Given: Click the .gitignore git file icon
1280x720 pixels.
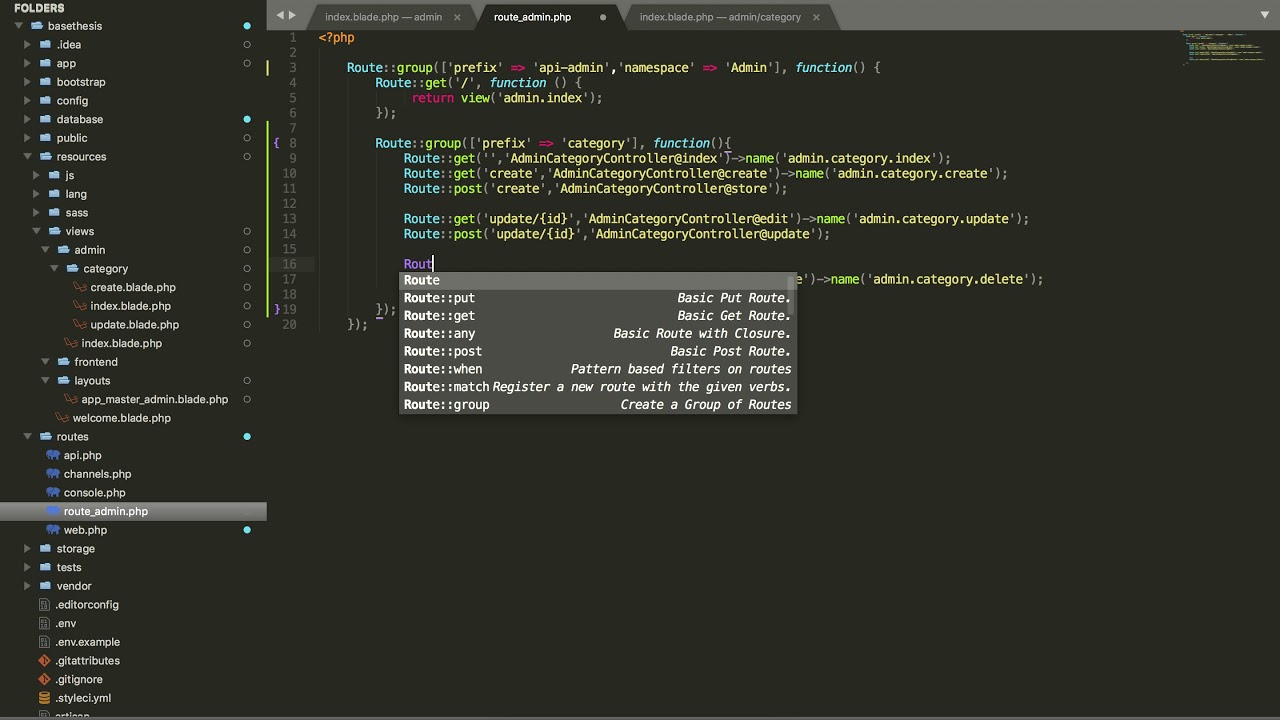Looking at the screenshot, I should (44, 680).
